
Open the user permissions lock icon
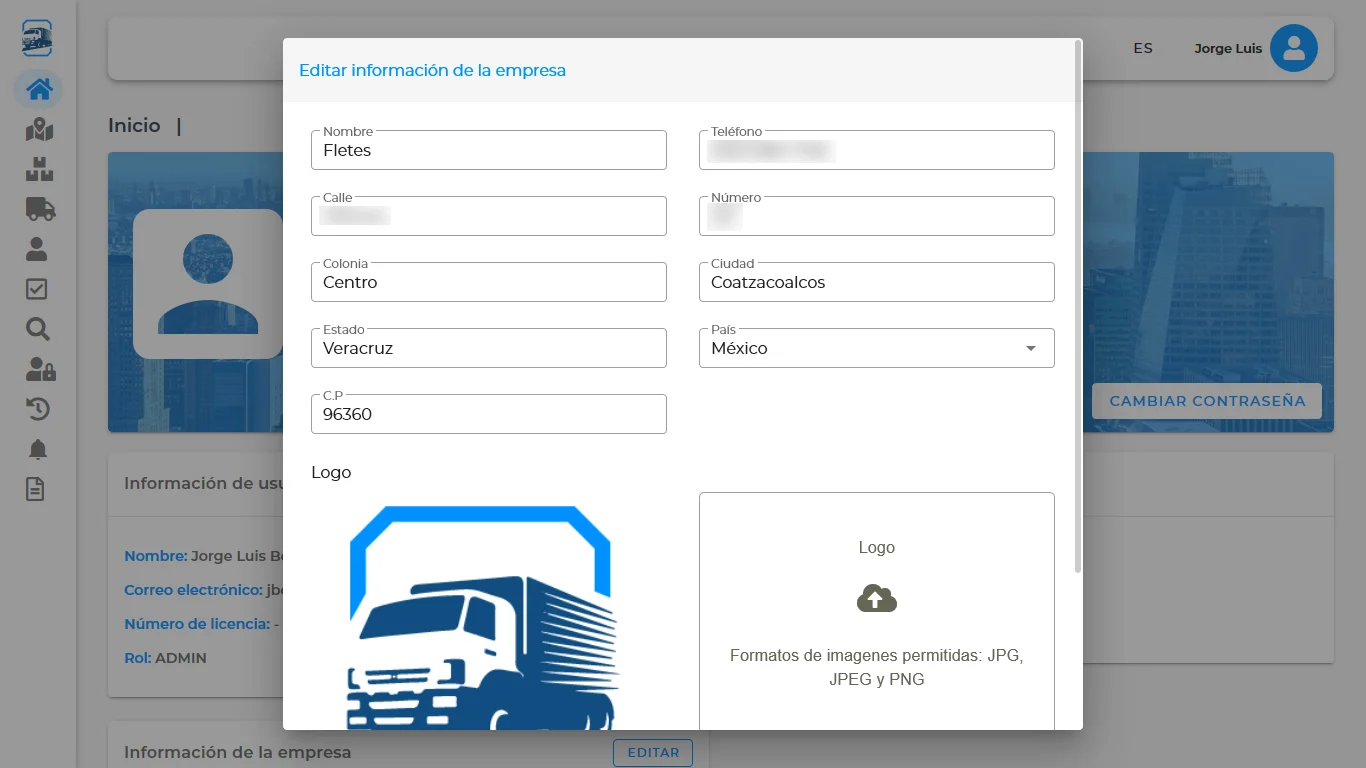(x=37, y=369)
